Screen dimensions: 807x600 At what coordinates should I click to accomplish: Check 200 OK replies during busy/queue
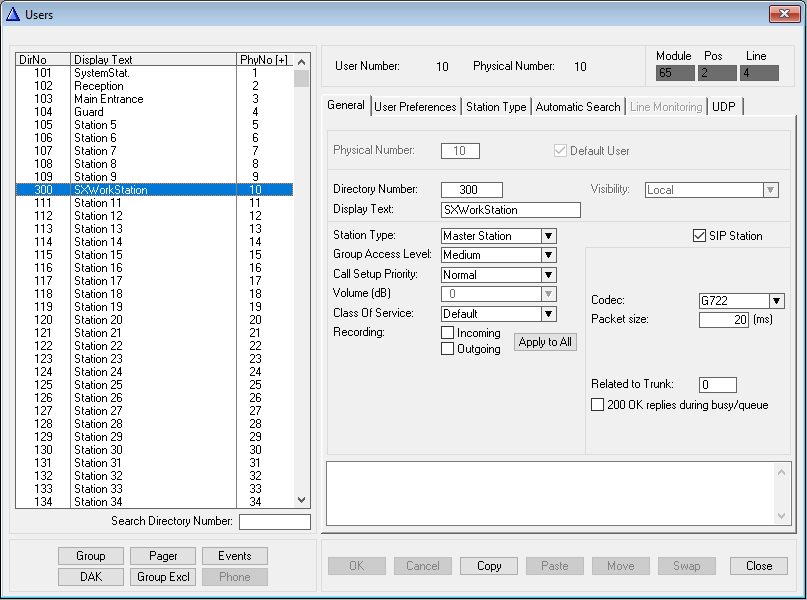click(x=598, y=405)
